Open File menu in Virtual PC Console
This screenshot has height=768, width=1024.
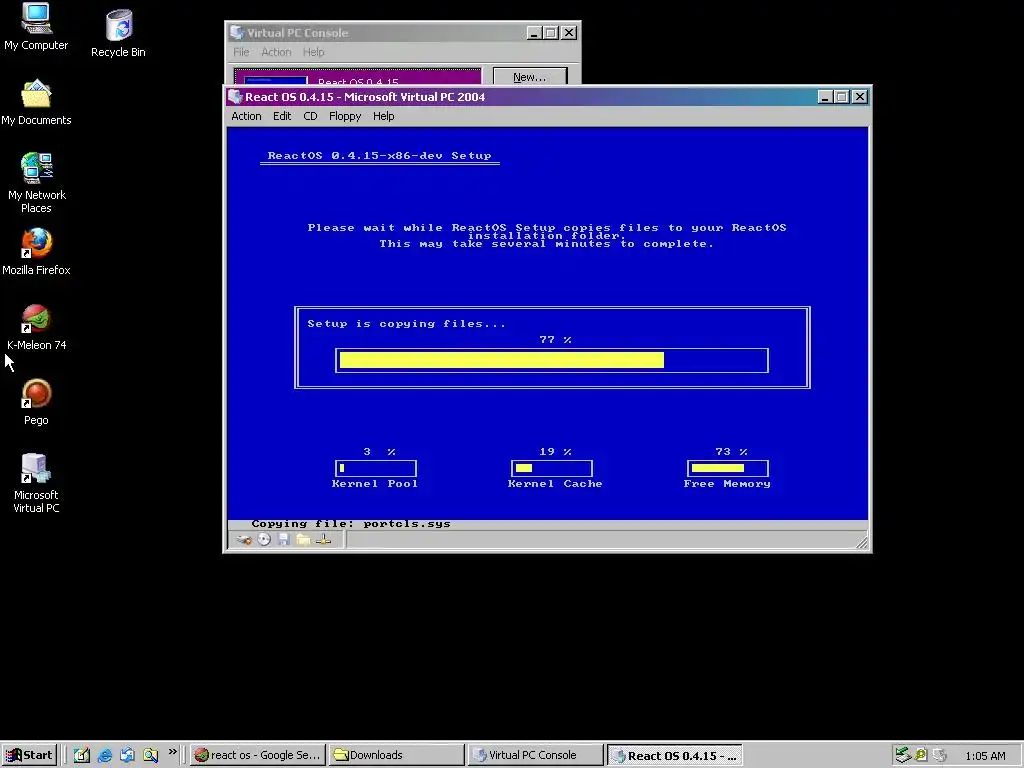point(241,52)
